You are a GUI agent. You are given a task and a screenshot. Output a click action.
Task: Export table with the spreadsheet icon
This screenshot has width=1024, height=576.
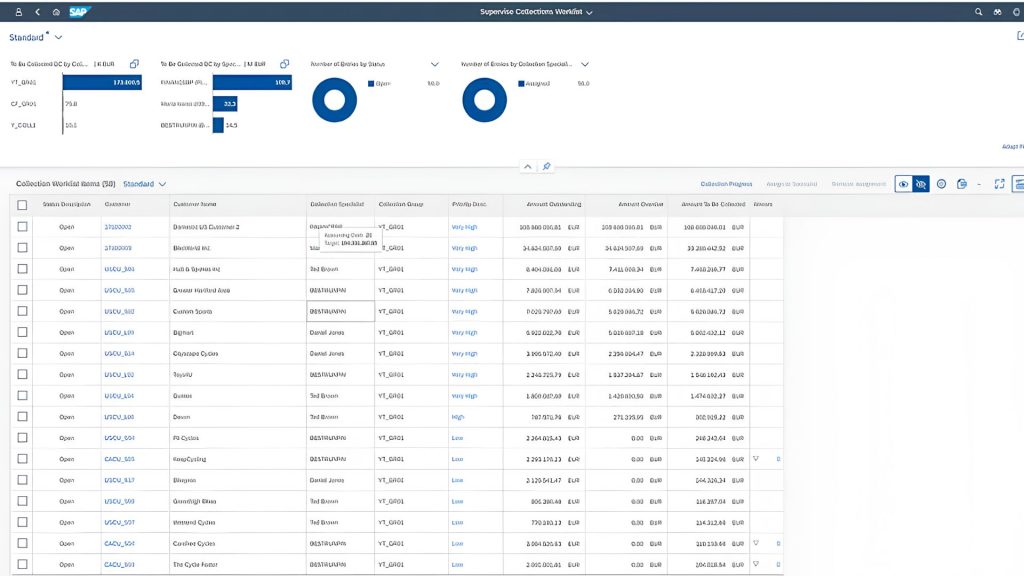pyautogui.click(x=961, y=184)
